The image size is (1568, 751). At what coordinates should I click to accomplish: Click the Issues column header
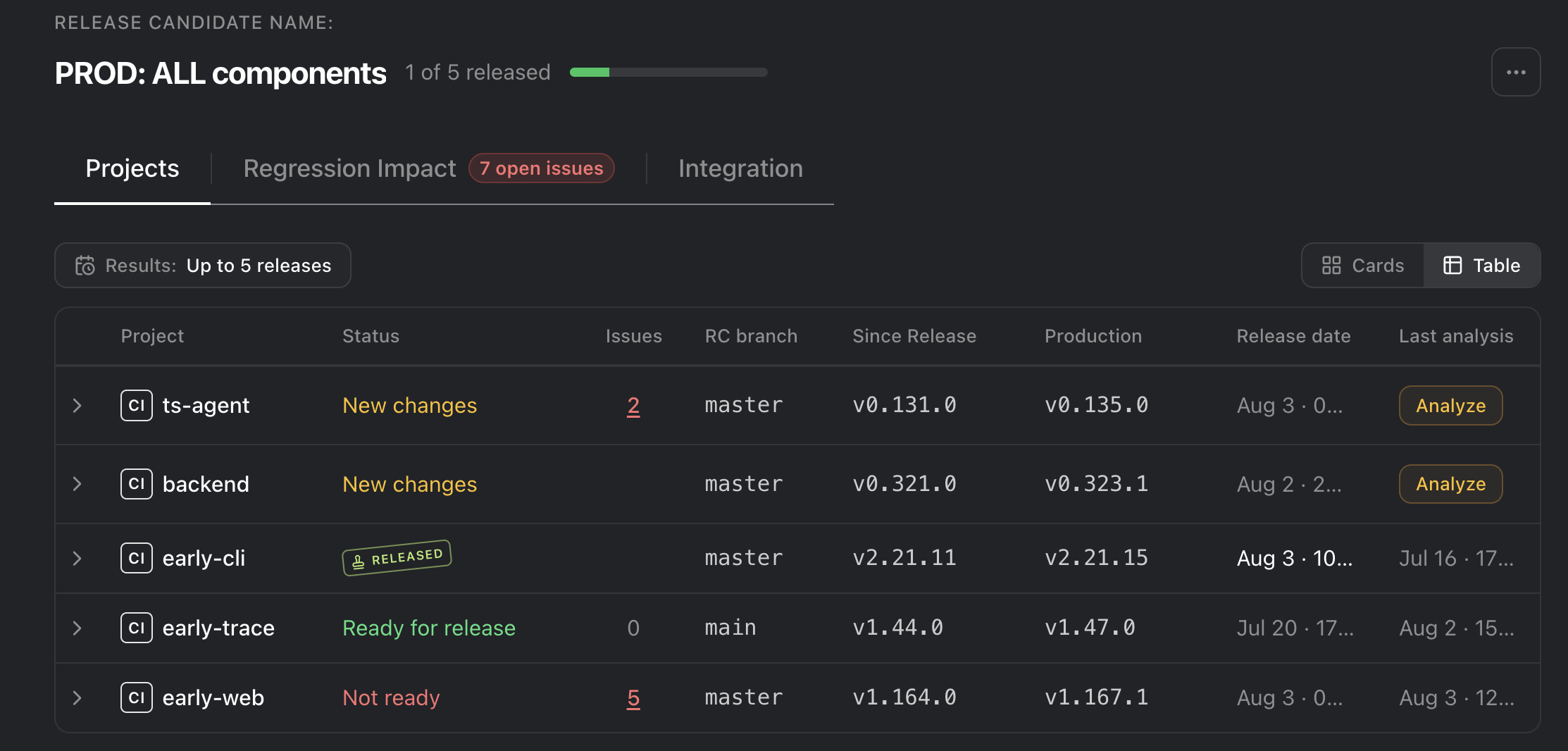pyautogui.click(x=633, y=336)
